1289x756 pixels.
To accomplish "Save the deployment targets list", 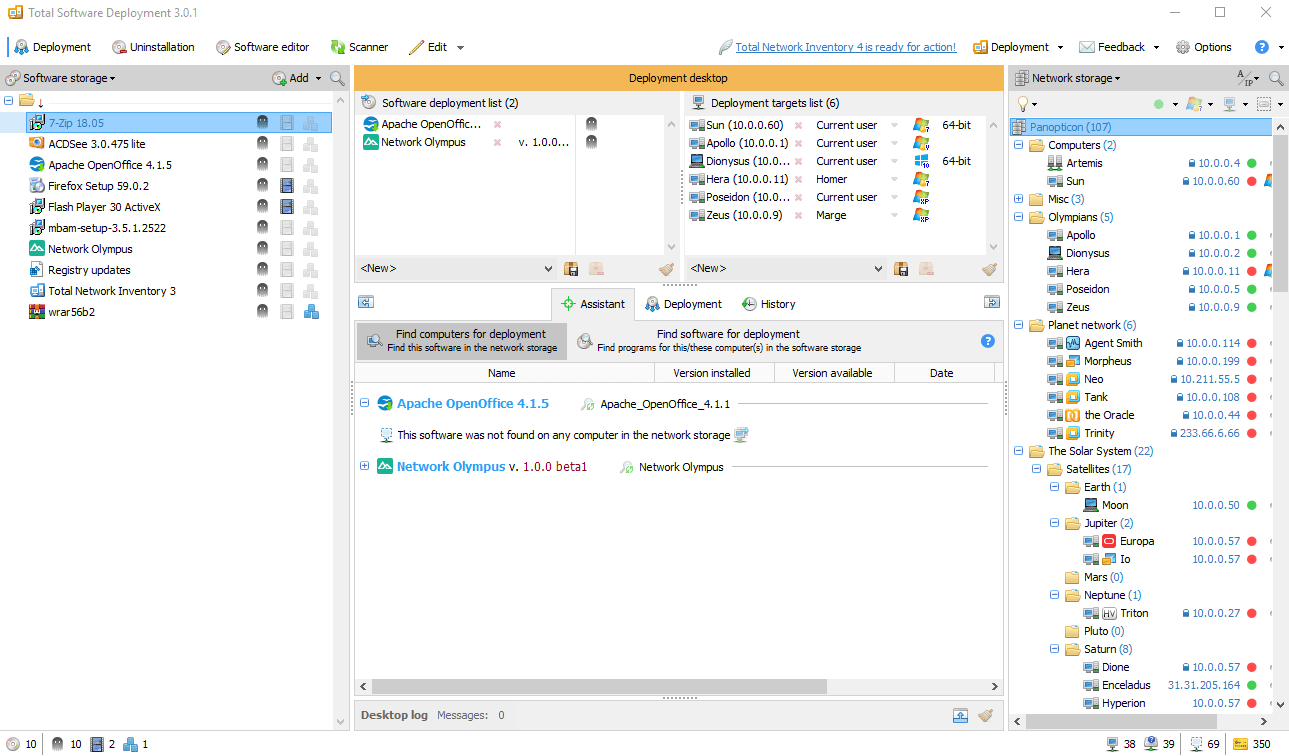I will 901,268.
